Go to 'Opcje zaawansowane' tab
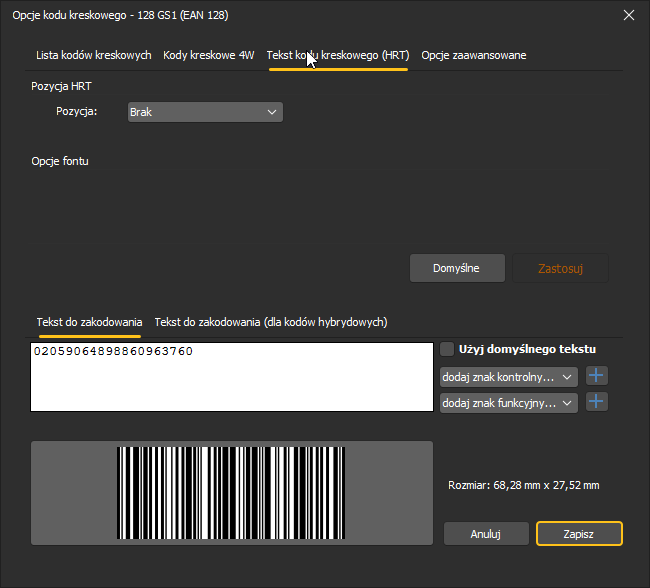The width and height of the screenshot is (650, 588). 474,55
